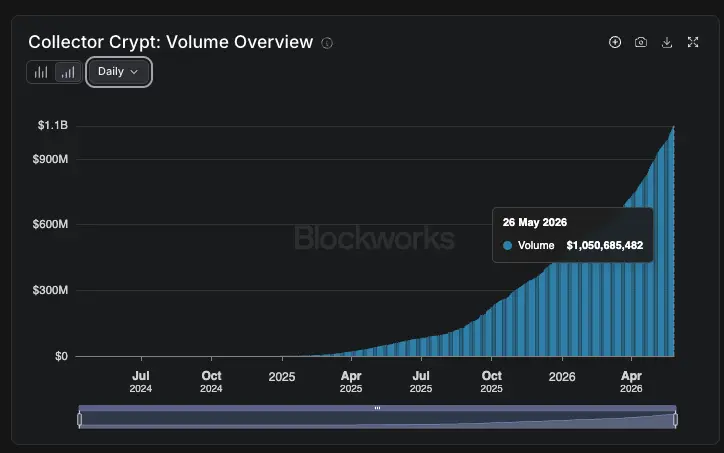Viewport: 724px width, 453px height.
Task: Click the Jul 2024 x-axis label
Action: pyautogui.click(x=141, y=381)
